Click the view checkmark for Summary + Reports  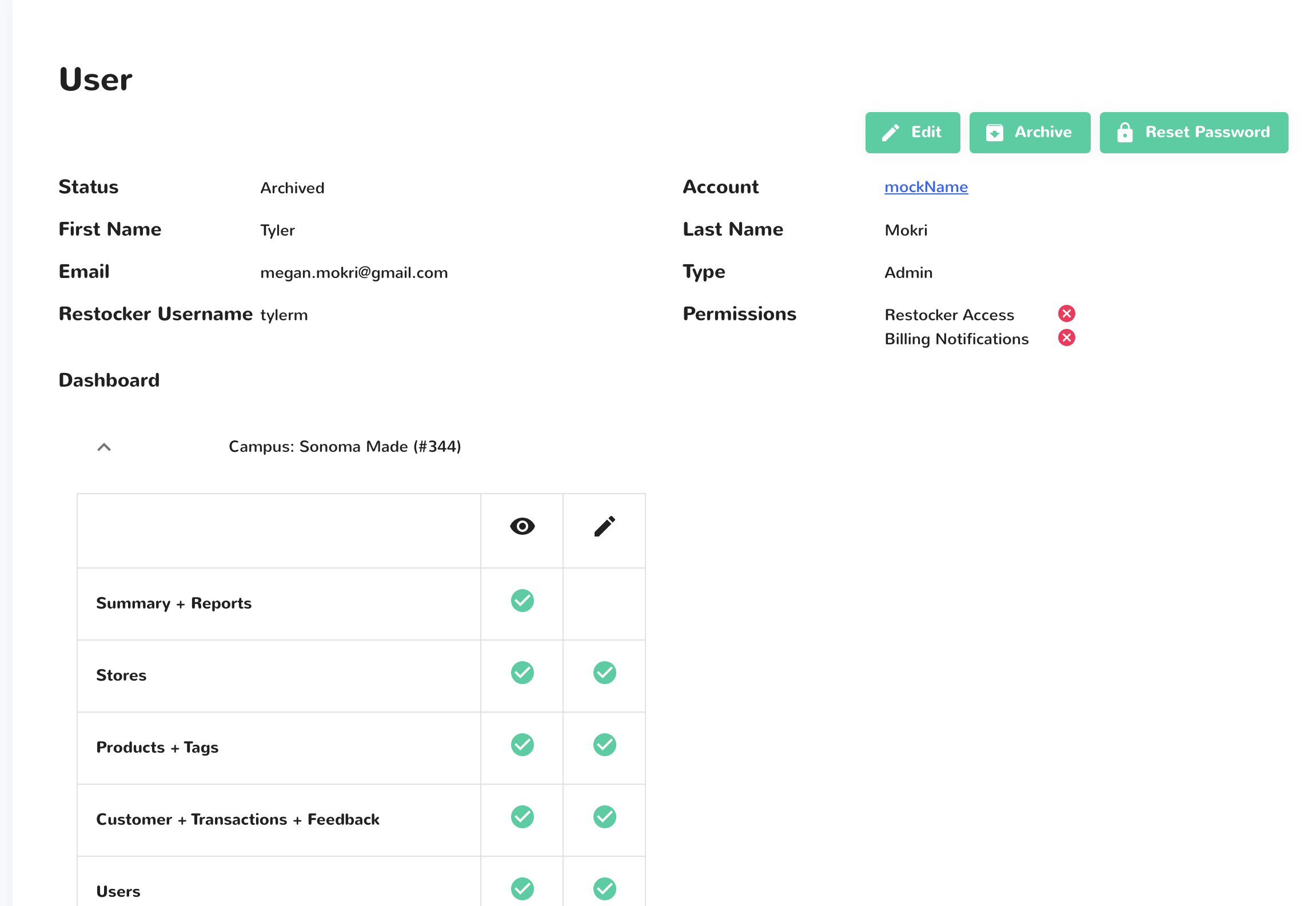[522, 601]
